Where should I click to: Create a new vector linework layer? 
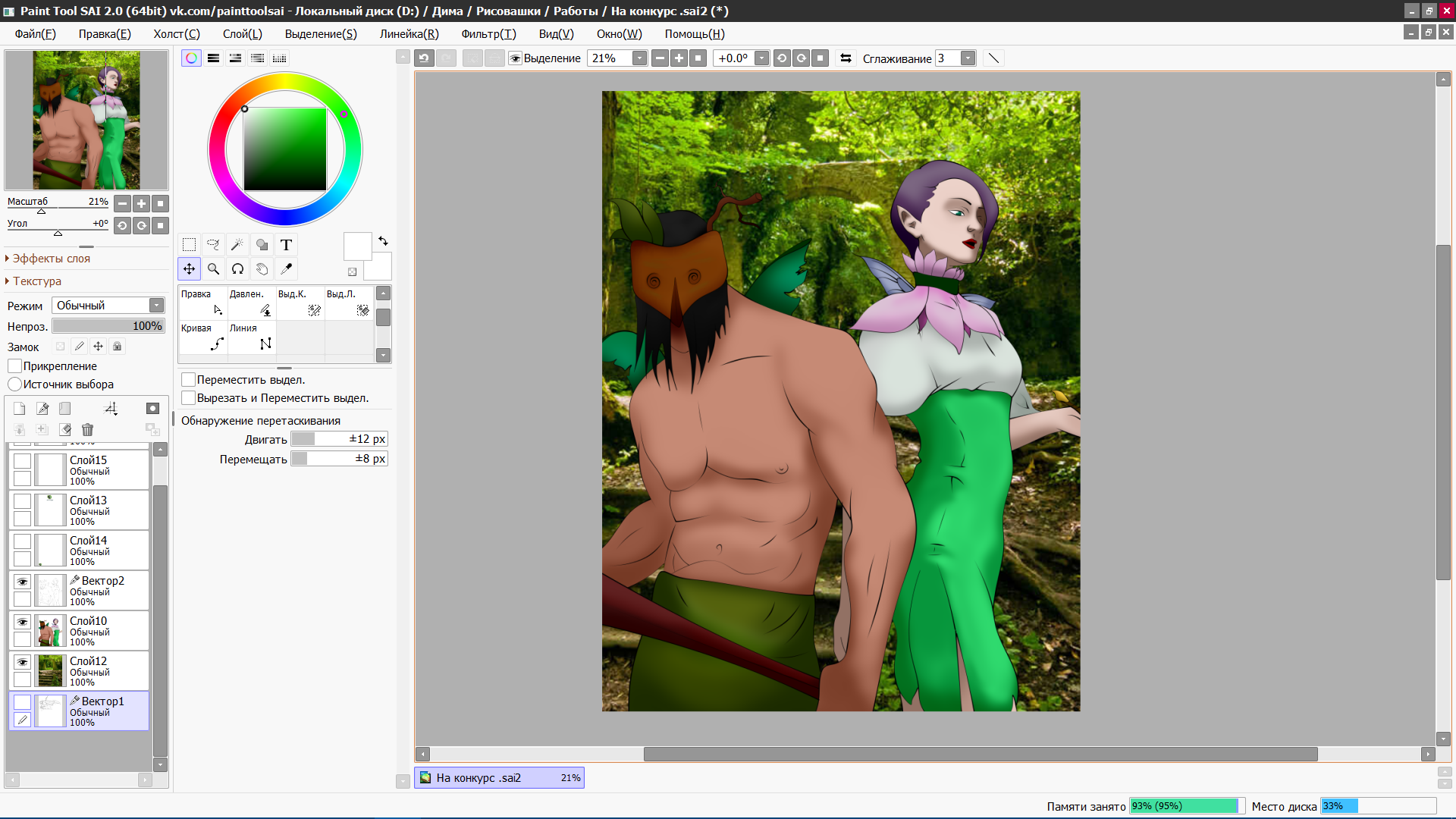42,409
